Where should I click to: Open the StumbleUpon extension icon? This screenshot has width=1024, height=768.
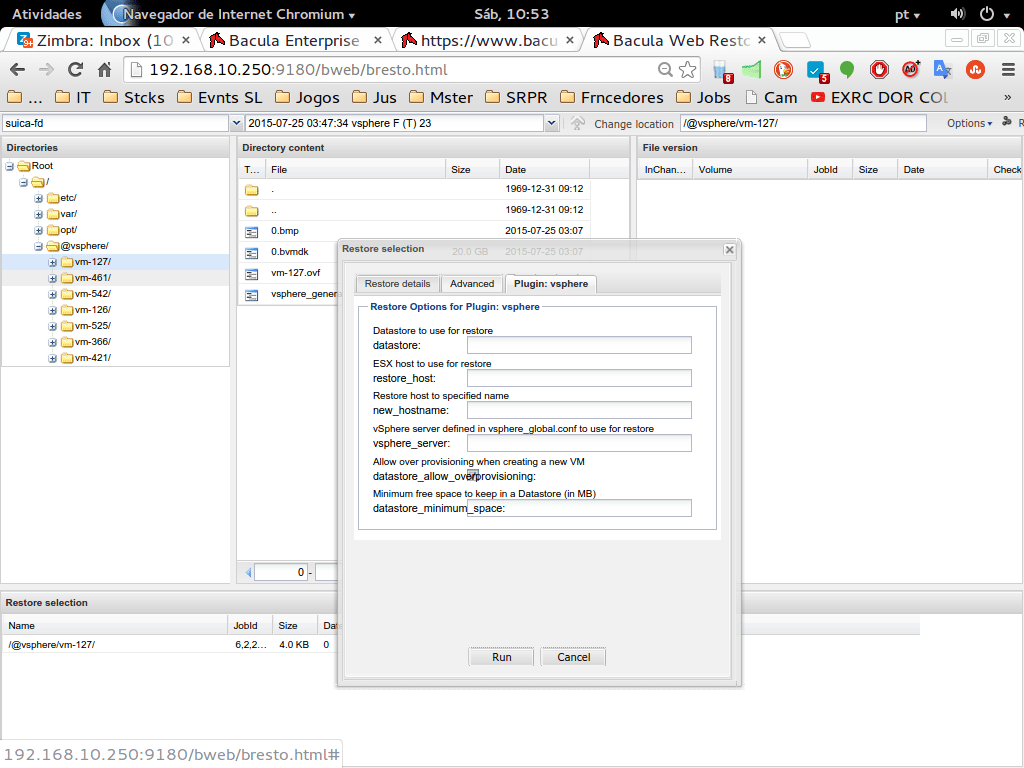point(976,69)
